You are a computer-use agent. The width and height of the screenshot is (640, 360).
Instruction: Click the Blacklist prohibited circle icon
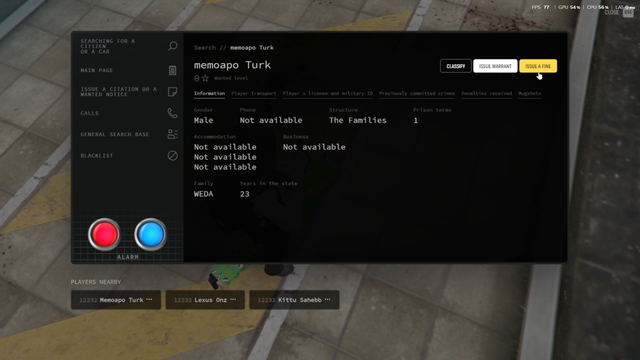pos(173,156)
